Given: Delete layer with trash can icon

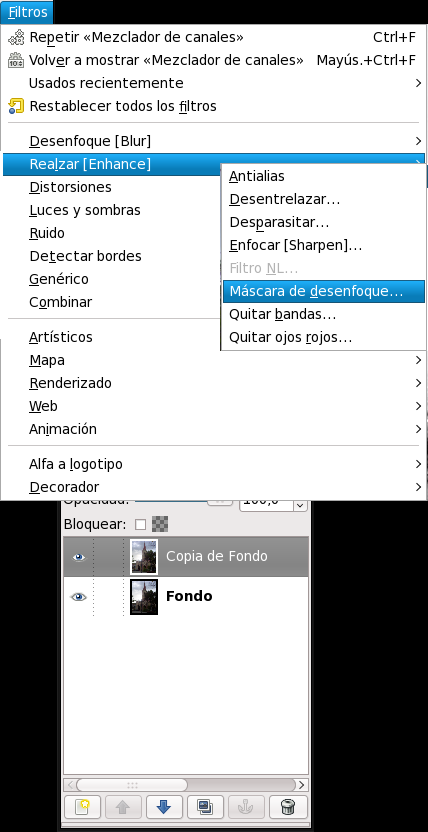Looking at the screenshot, I should point(287,807).
